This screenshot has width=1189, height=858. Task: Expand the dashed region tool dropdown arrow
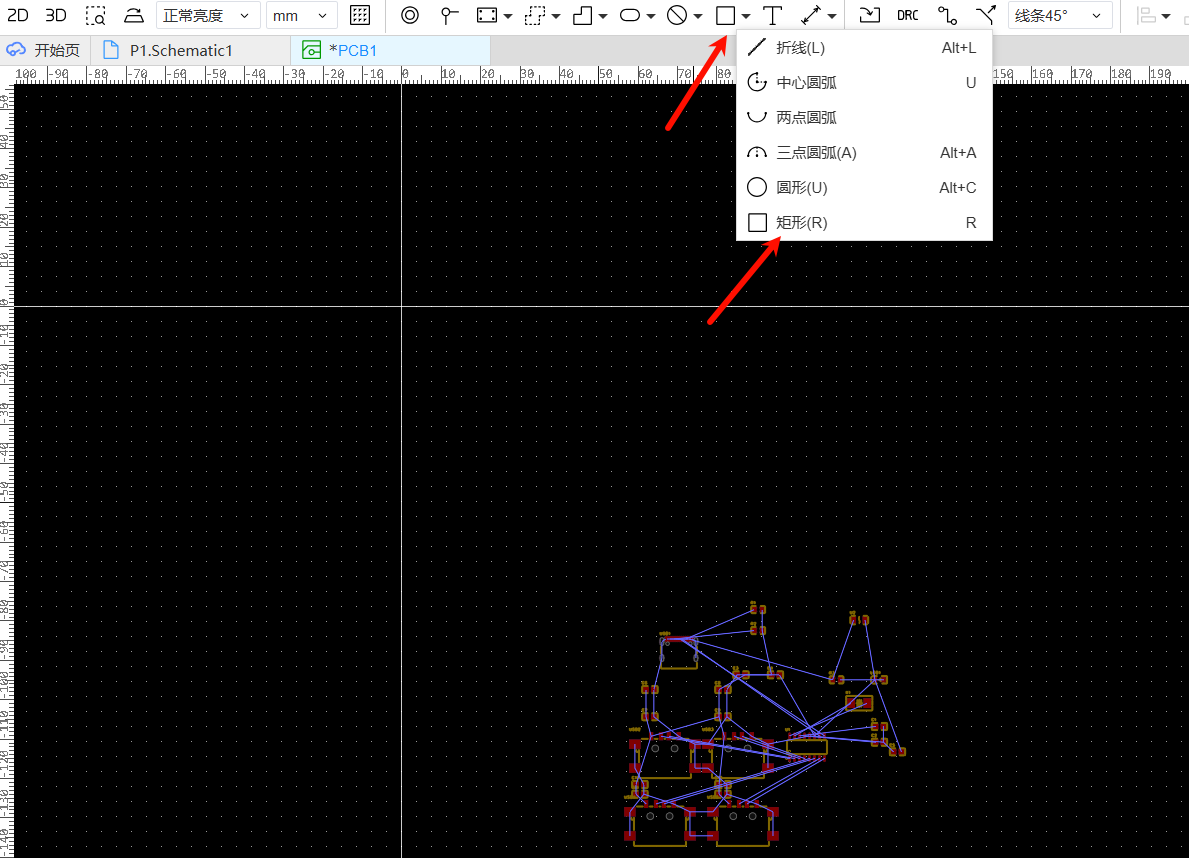[x=556, y=16]
